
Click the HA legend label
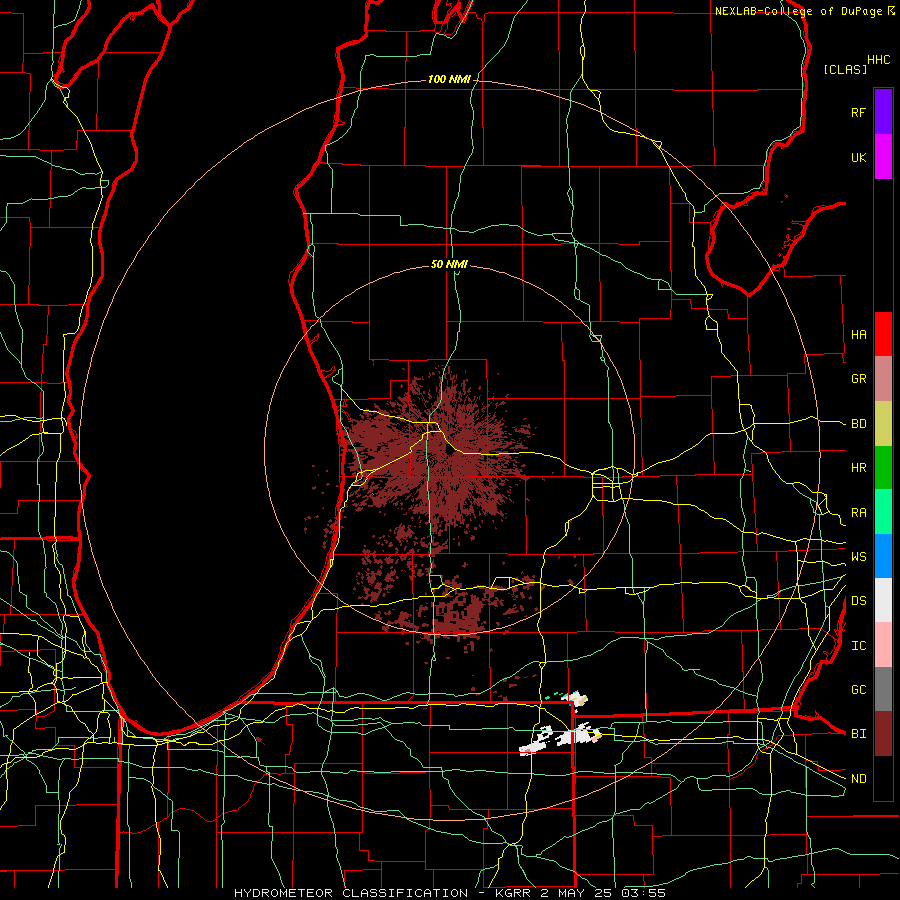click(x=858, y=334)
